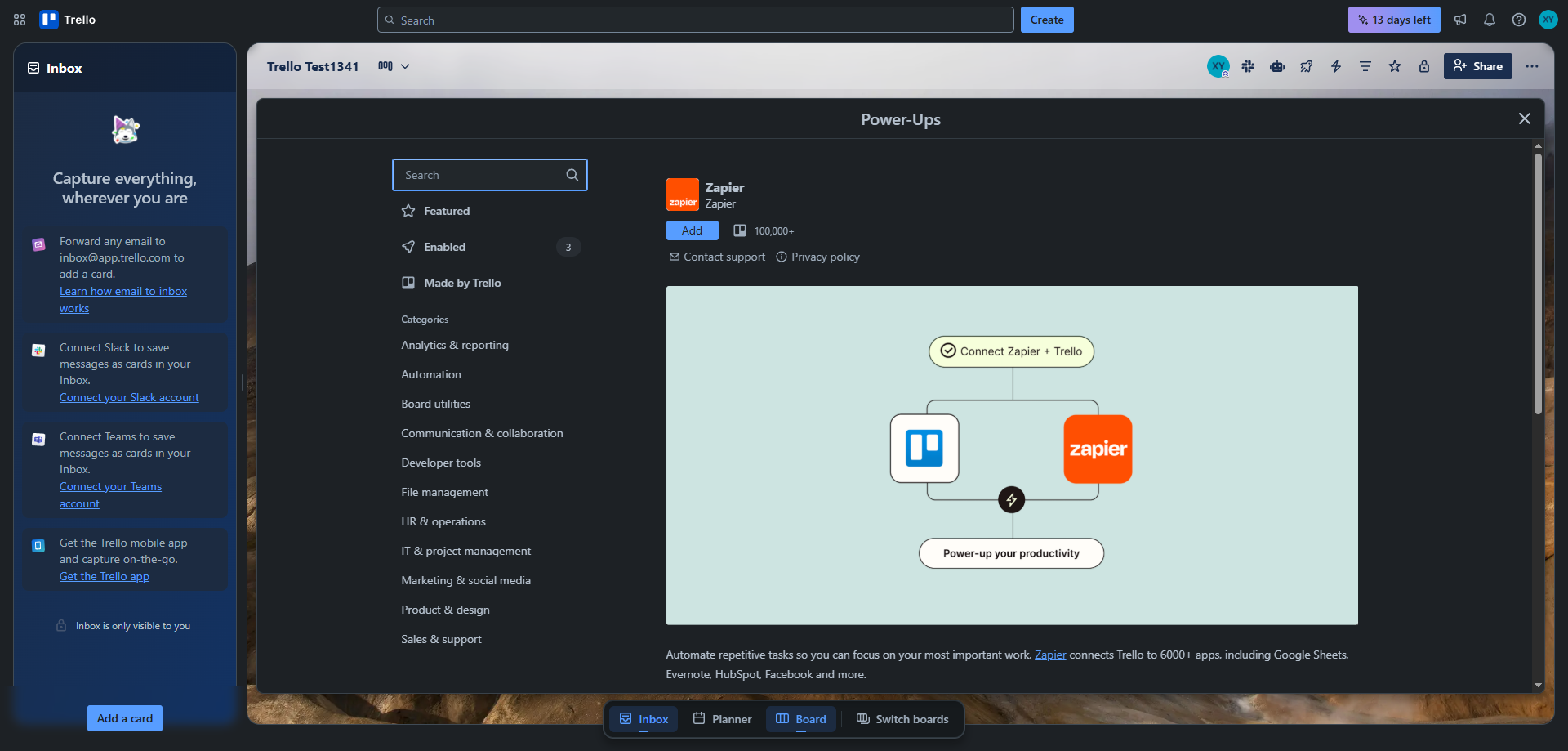
Task: Open Board utilities category
Action: pyautogui.click(x=436, y=404)
